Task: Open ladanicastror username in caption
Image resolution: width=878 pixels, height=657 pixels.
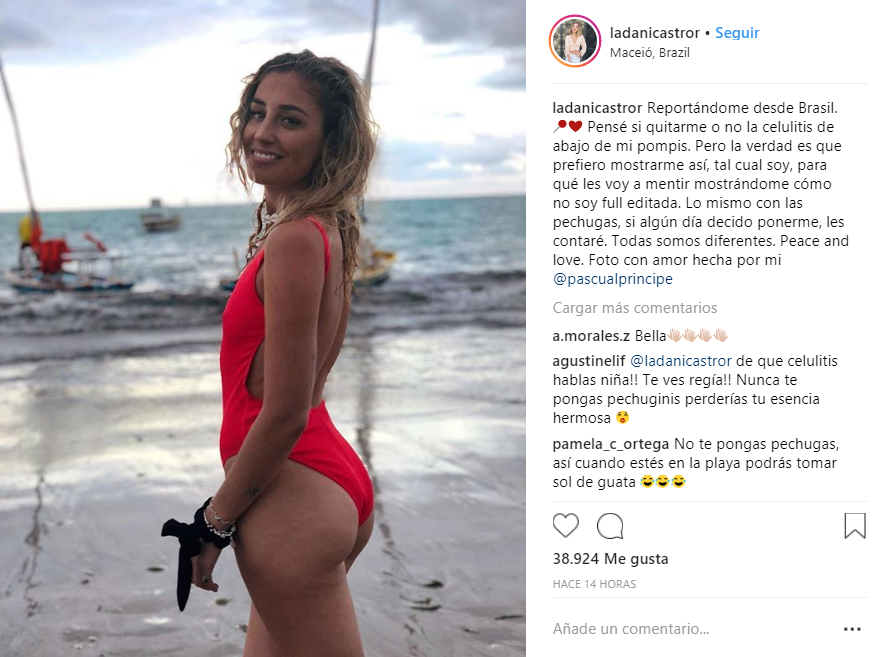Action: point(597,108)
